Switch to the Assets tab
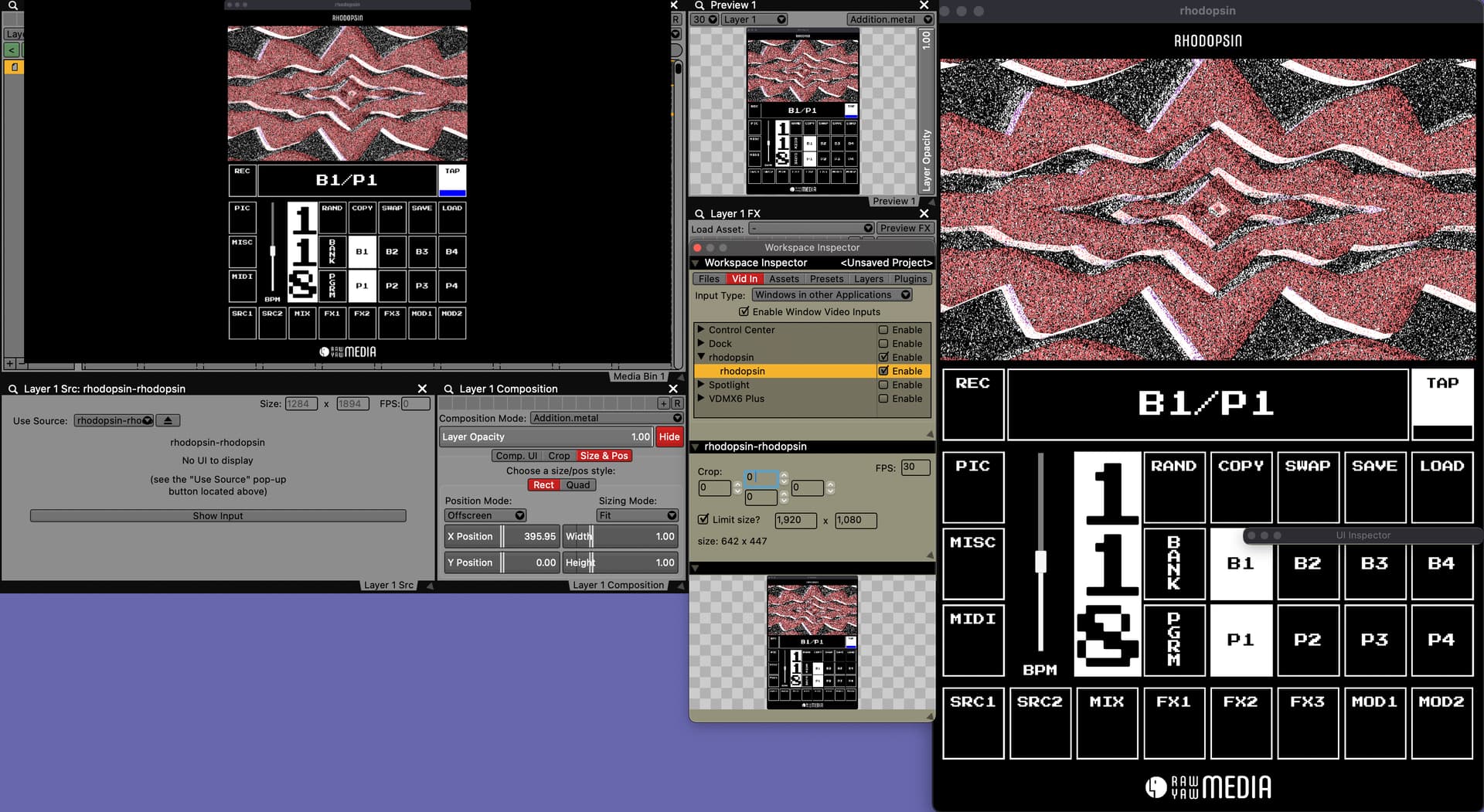This screenshot has height=812, width=1484. coord(784,279)
